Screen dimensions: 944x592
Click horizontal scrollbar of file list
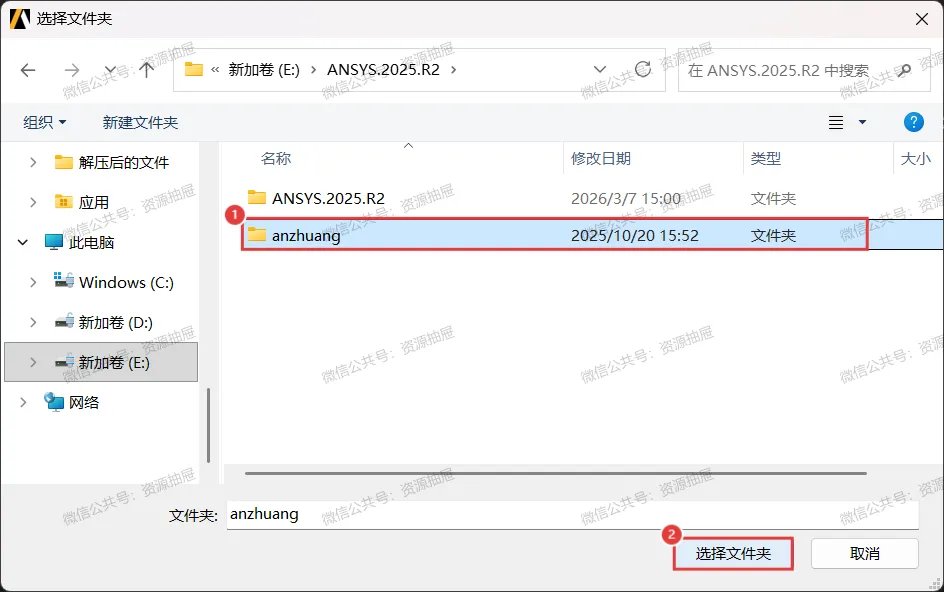tap(555, 473)
